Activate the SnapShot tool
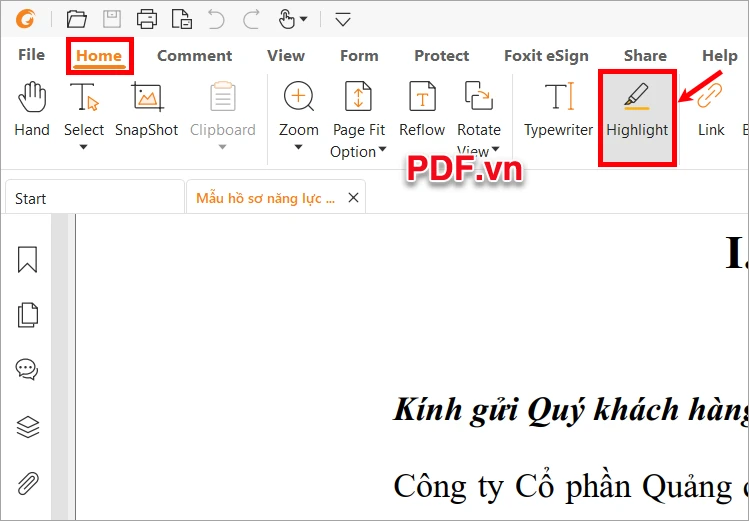Viewport: 749px width, 521px height. [147, 109]
